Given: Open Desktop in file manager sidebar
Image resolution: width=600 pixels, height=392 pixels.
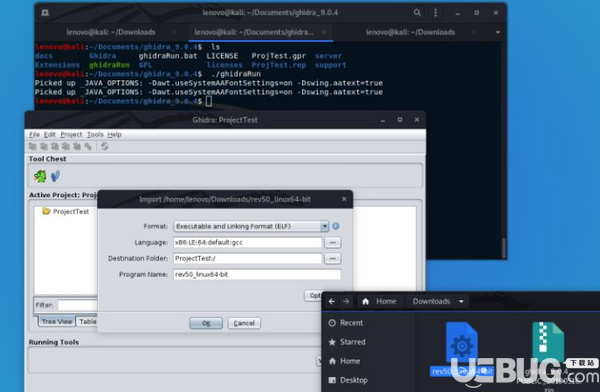Looking at the screenshot, I should click(x=348, y=380).
